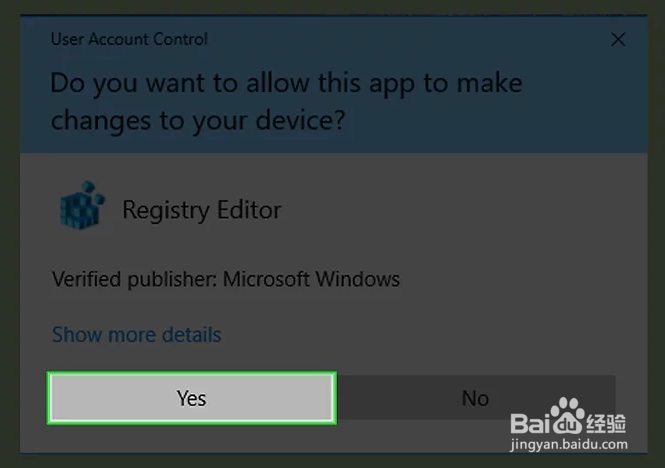Click the User Account Control title text
The width and height of the screenshot is (665, 468).
pos(129,39)
